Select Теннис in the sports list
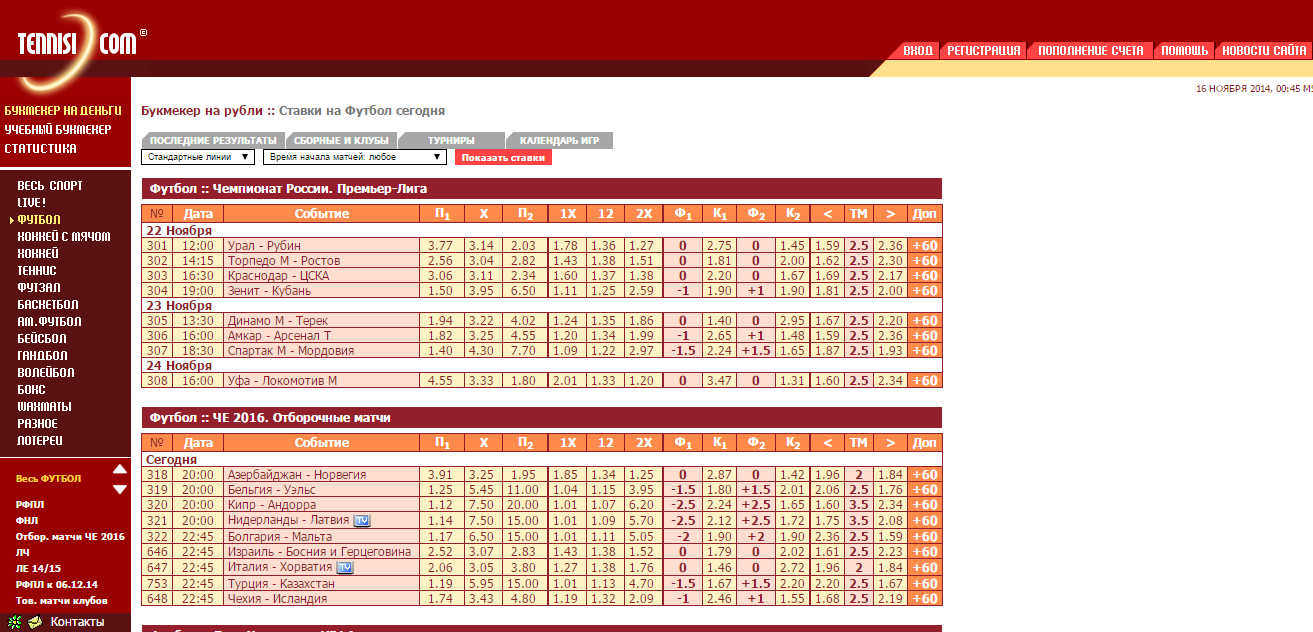1313x632 pixels. point(37,271)
